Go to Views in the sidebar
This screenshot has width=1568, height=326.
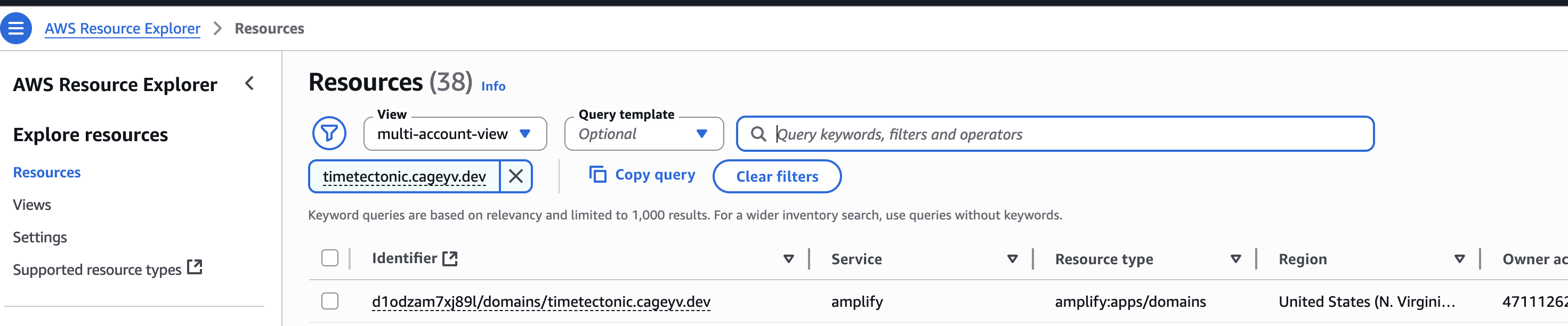(33, 205)
